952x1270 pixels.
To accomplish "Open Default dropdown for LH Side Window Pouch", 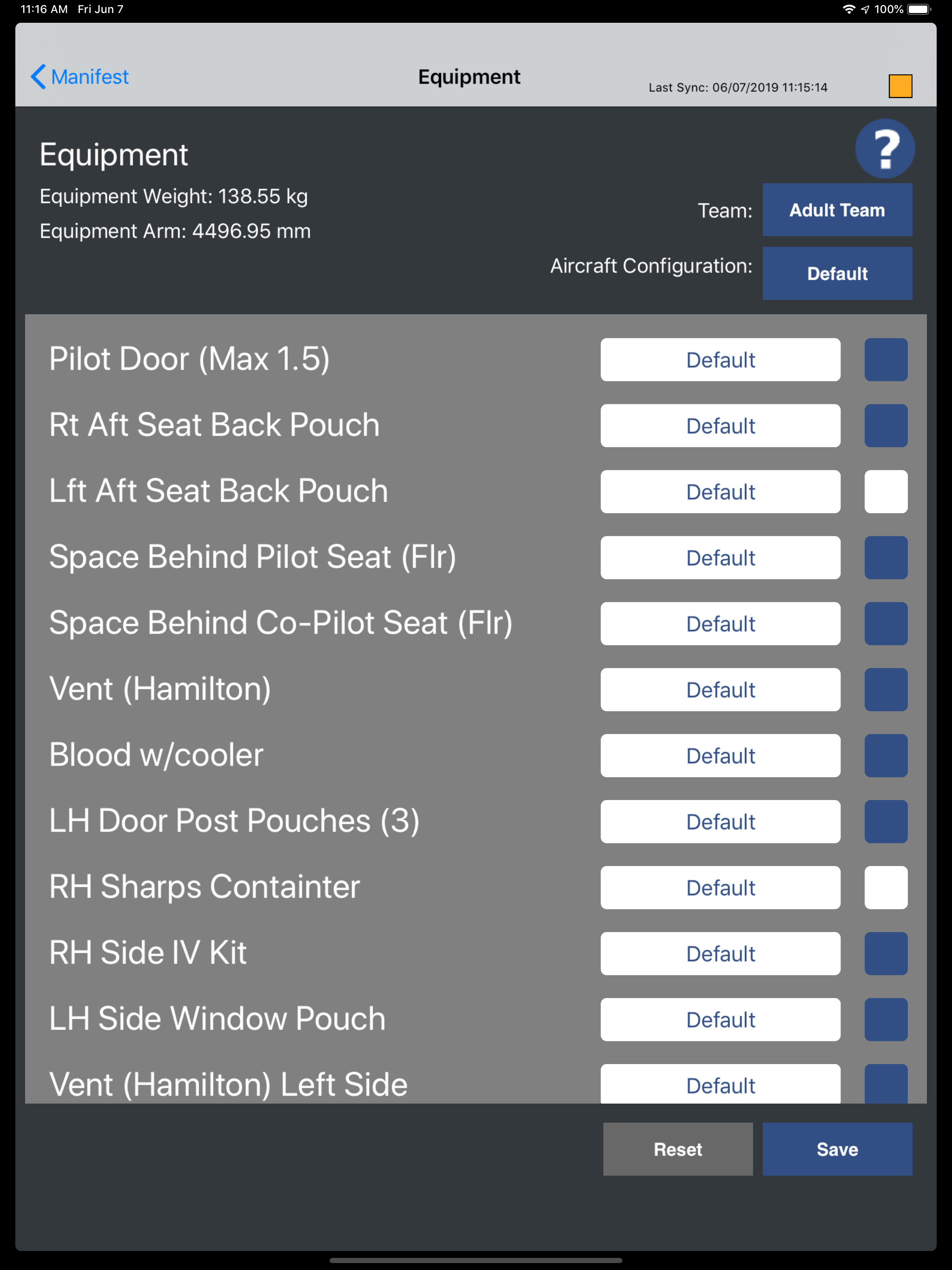I will pos(720,1019).
